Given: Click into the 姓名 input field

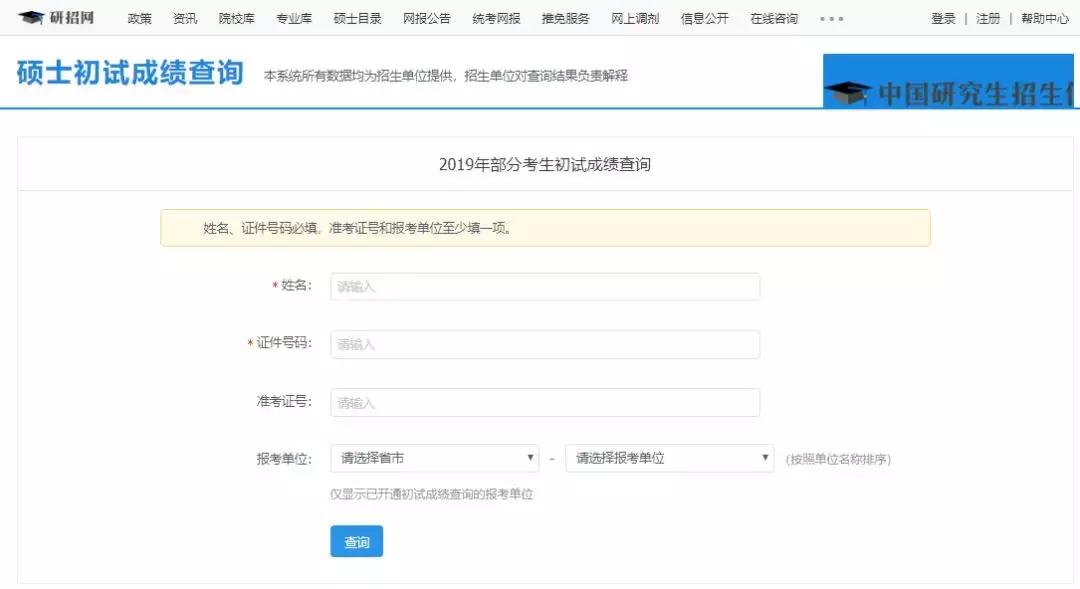Looking at the screenshot, I should pos(544,286).
